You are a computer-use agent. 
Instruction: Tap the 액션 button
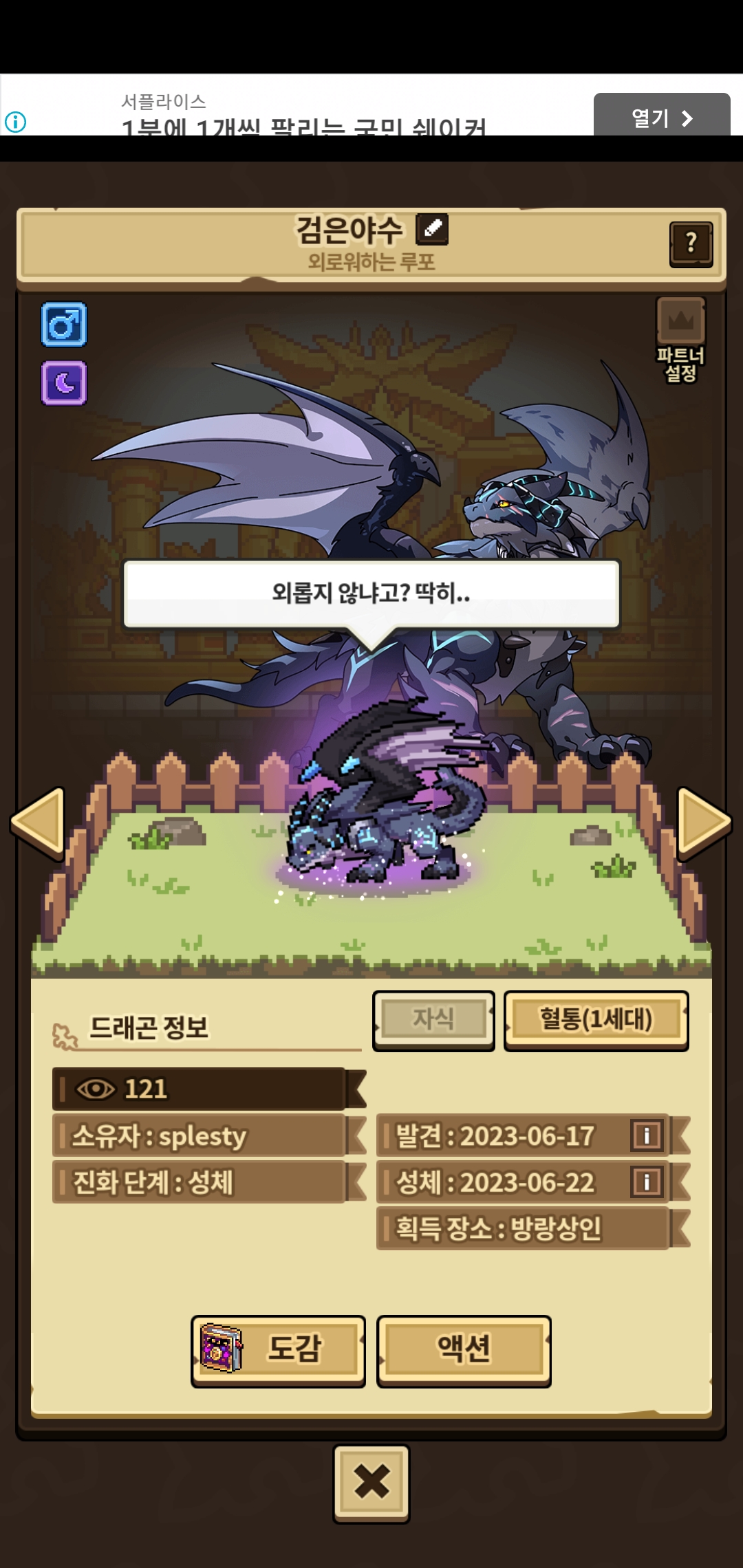[x=464, y=1351]
